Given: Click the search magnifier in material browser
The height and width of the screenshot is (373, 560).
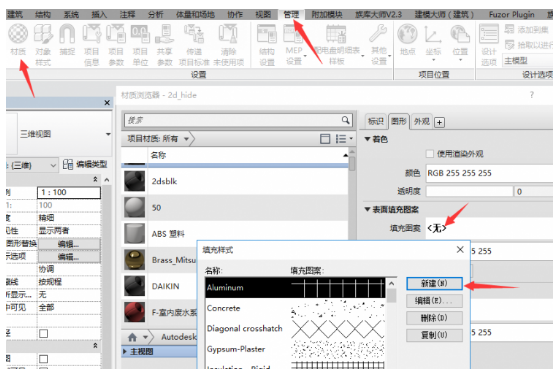Looking at the screenshot, I should tap(345, 120).
